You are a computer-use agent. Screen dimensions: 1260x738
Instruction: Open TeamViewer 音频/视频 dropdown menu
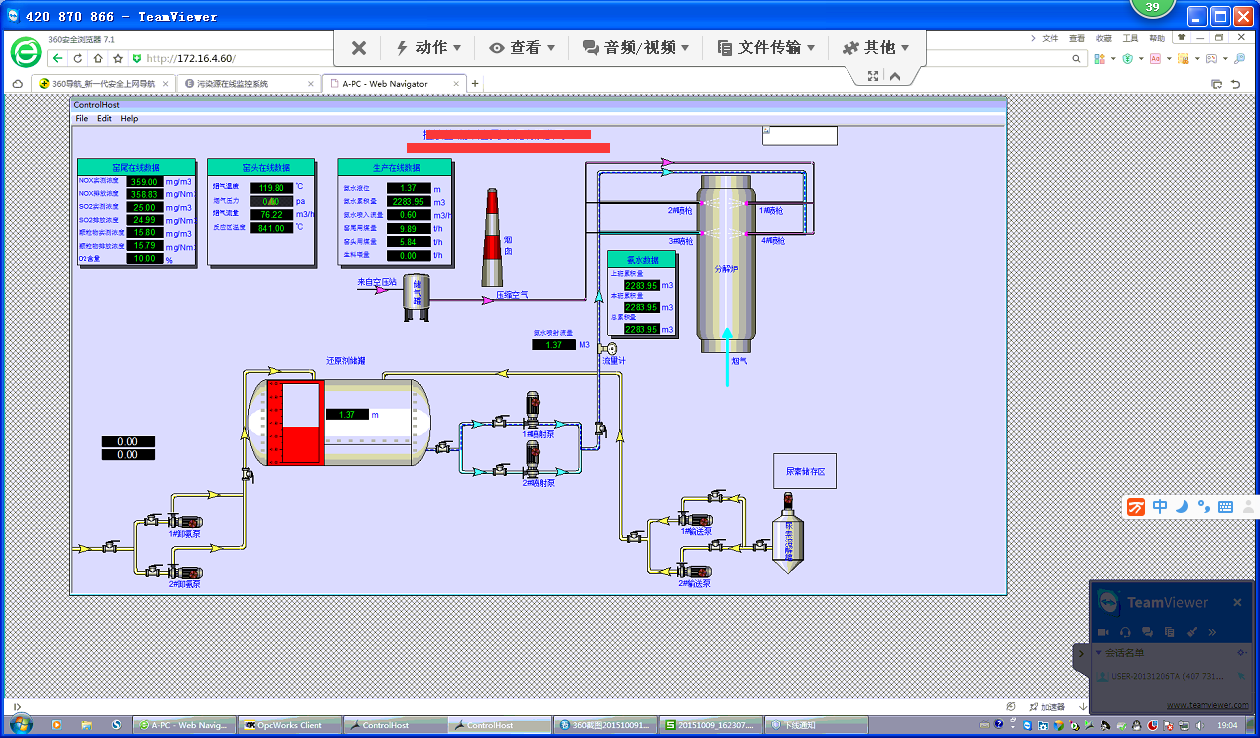click(x=637, y=47)
